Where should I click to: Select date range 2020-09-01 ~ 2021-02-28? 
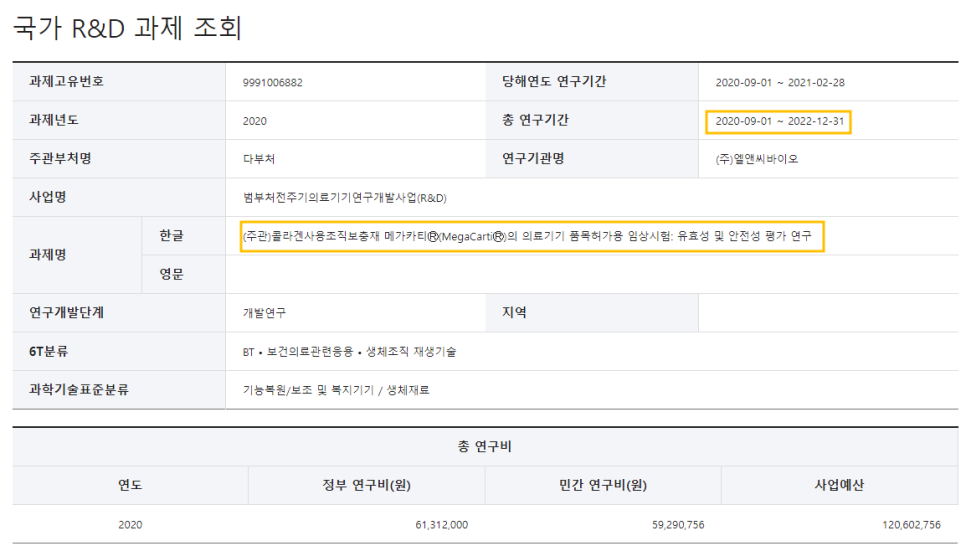pos(780,83)
